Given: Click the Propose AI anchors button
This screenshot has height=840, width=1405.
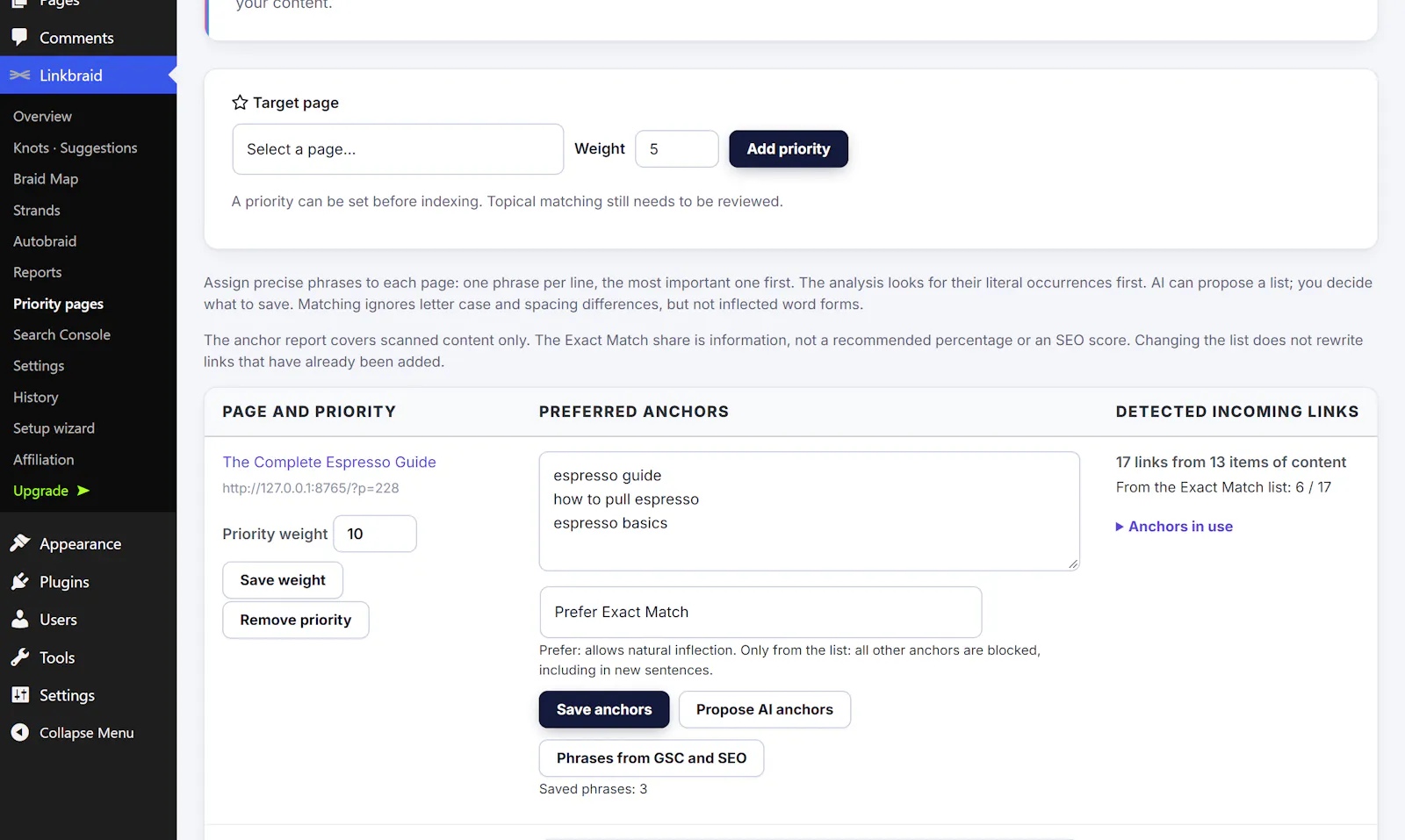Looking at the screenshot, I should point(765,709).
